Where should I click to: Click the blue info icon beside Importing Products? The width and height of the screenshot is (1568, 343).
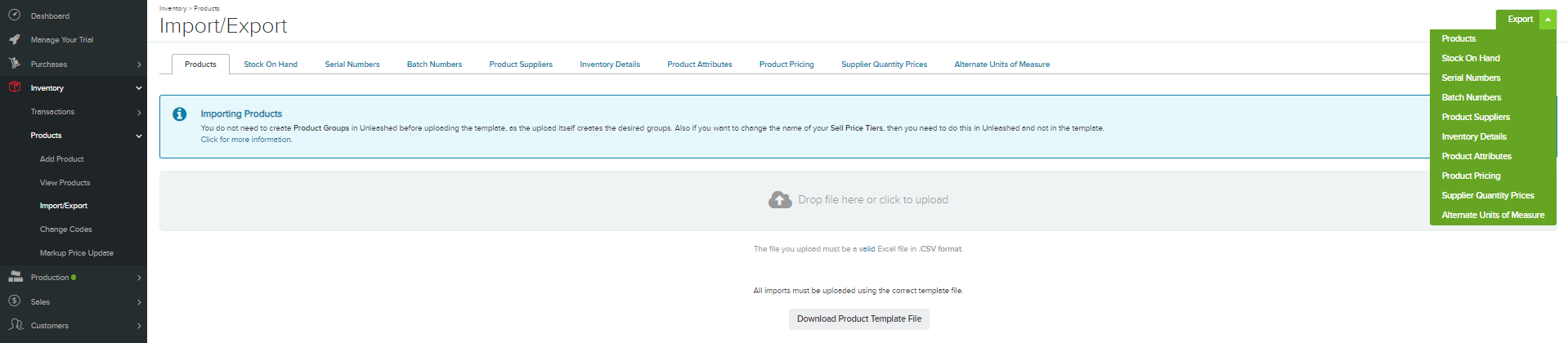click(x=180, y=114)
